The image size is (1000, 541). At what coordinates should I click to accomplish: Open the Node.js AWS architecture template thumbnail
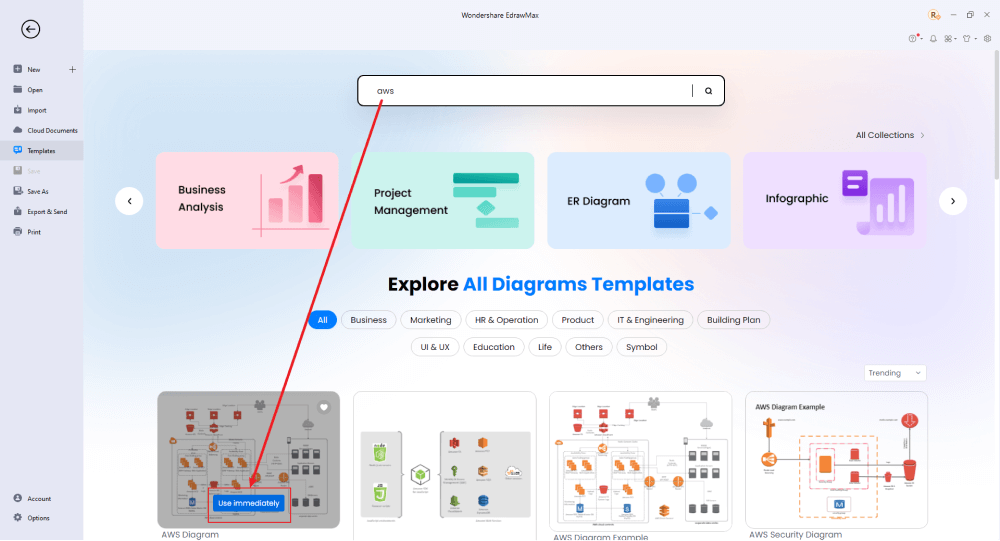445,466
